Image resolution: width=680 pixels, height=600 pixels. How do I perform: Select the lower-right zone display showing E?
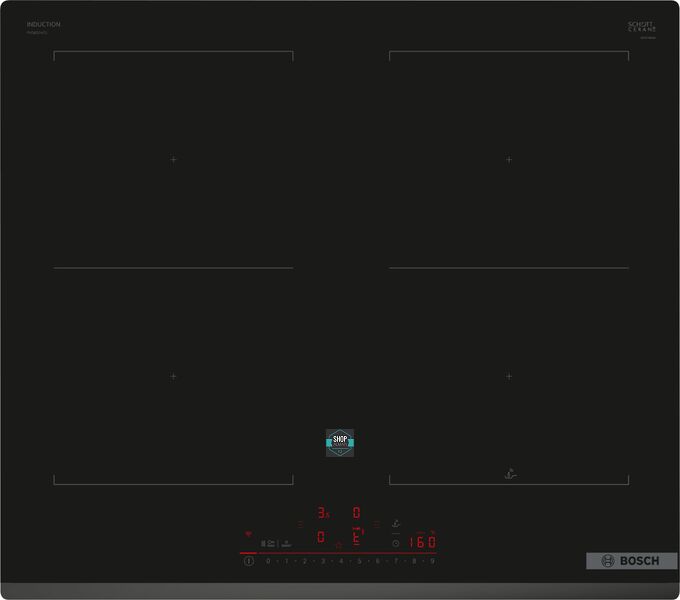pos(355,537)
